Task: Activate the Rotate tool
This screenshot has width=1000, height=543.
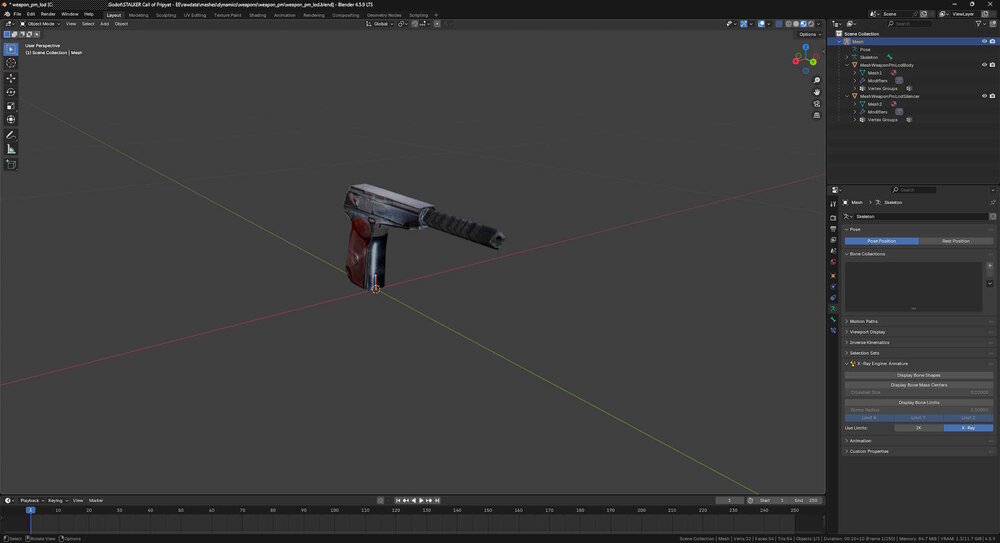Action: 11,92
